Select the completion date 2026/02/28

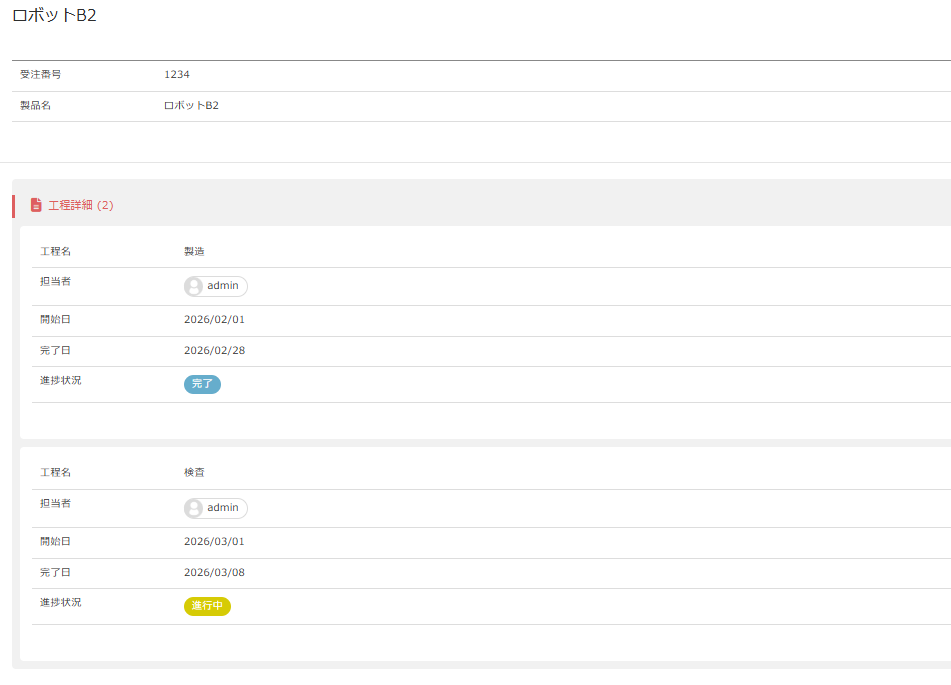(214, 351)
